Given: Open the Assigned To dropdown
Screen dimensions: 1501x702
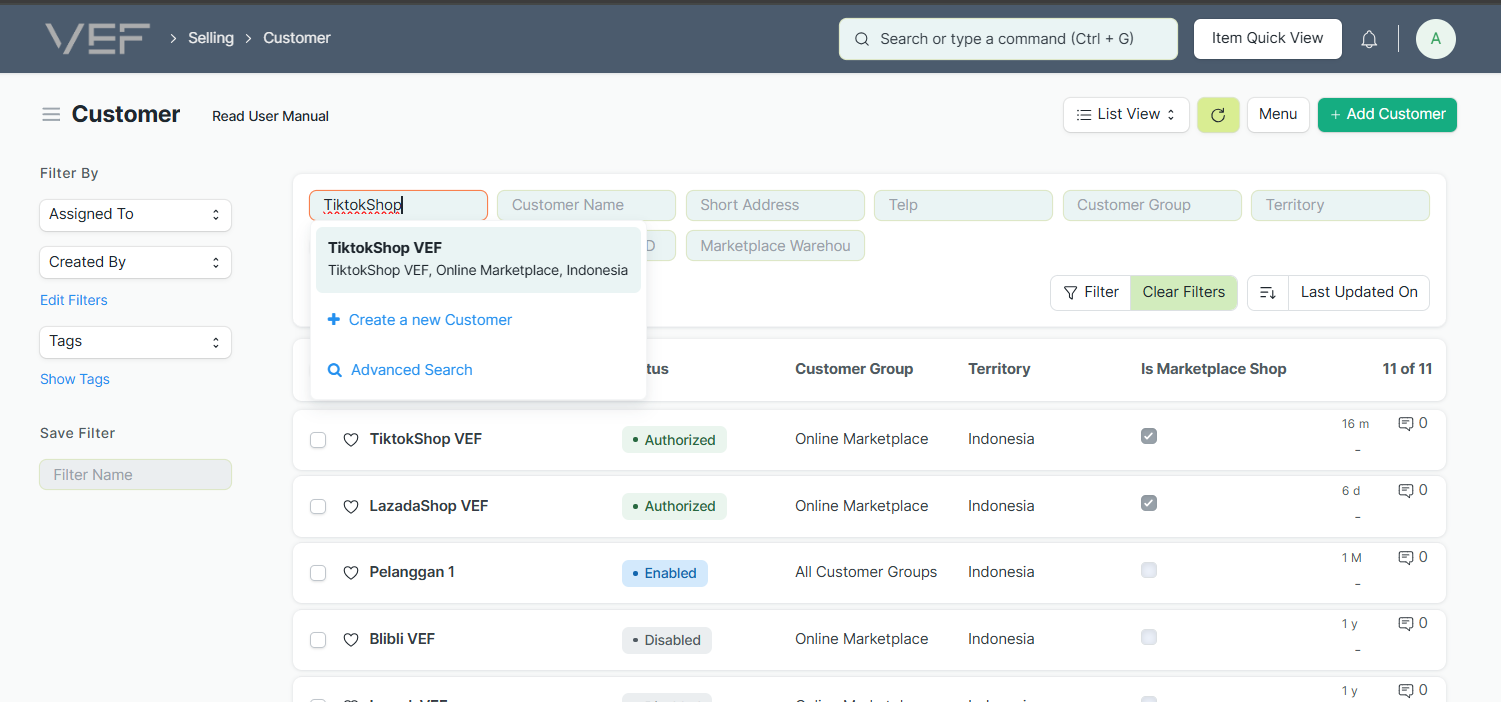Looking at the screenshot, I should click(x=135, y=214).
